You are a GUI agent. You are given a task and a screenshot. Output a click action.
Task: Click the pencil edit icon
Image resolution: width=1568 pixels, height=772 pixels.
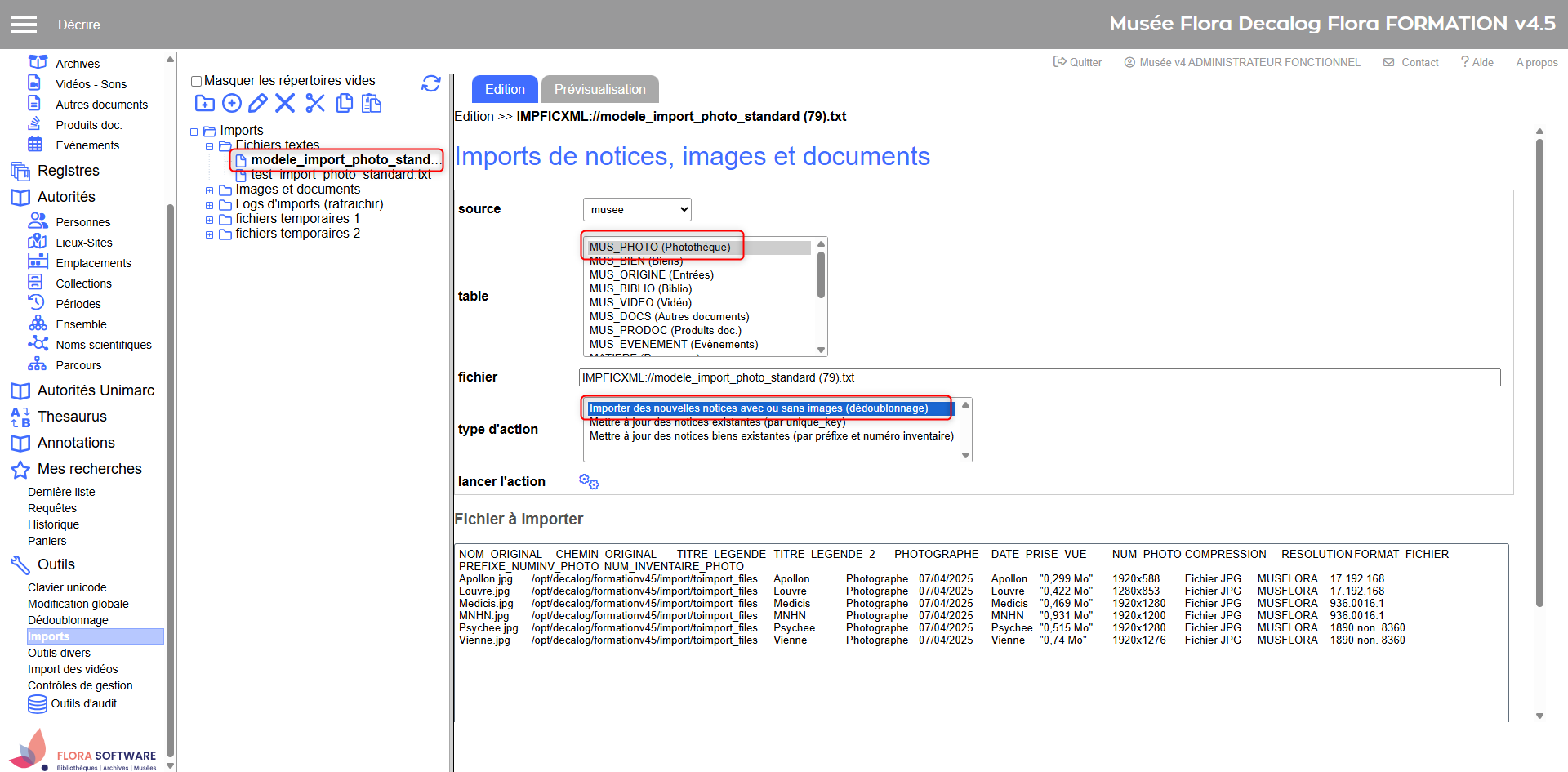click(258, 103)
